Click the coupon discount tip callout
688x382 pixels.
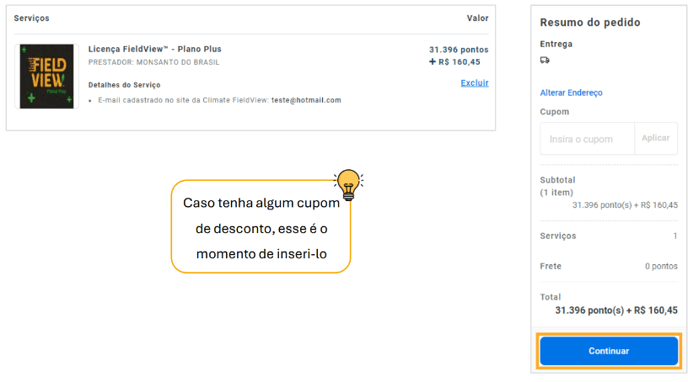tap(261, 227)
